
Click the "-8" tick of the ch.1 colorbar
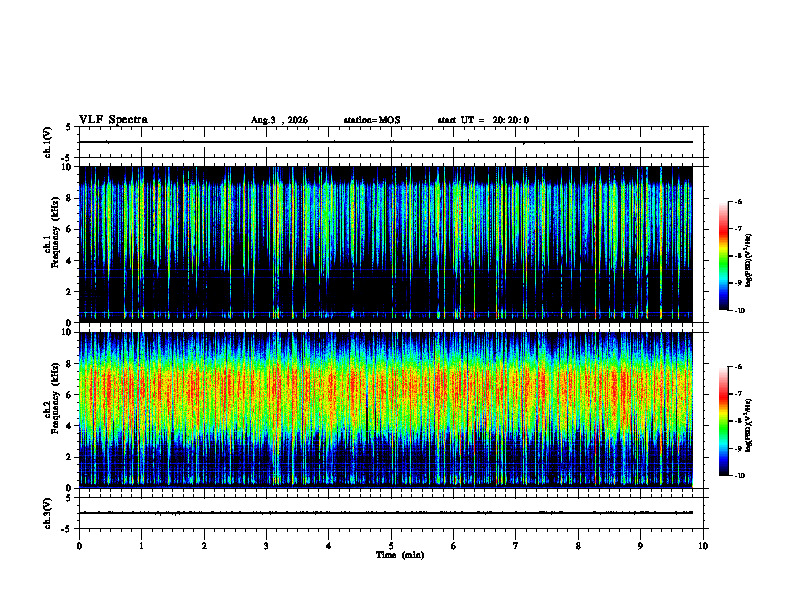pyautogui.click(x=738, y=256)
